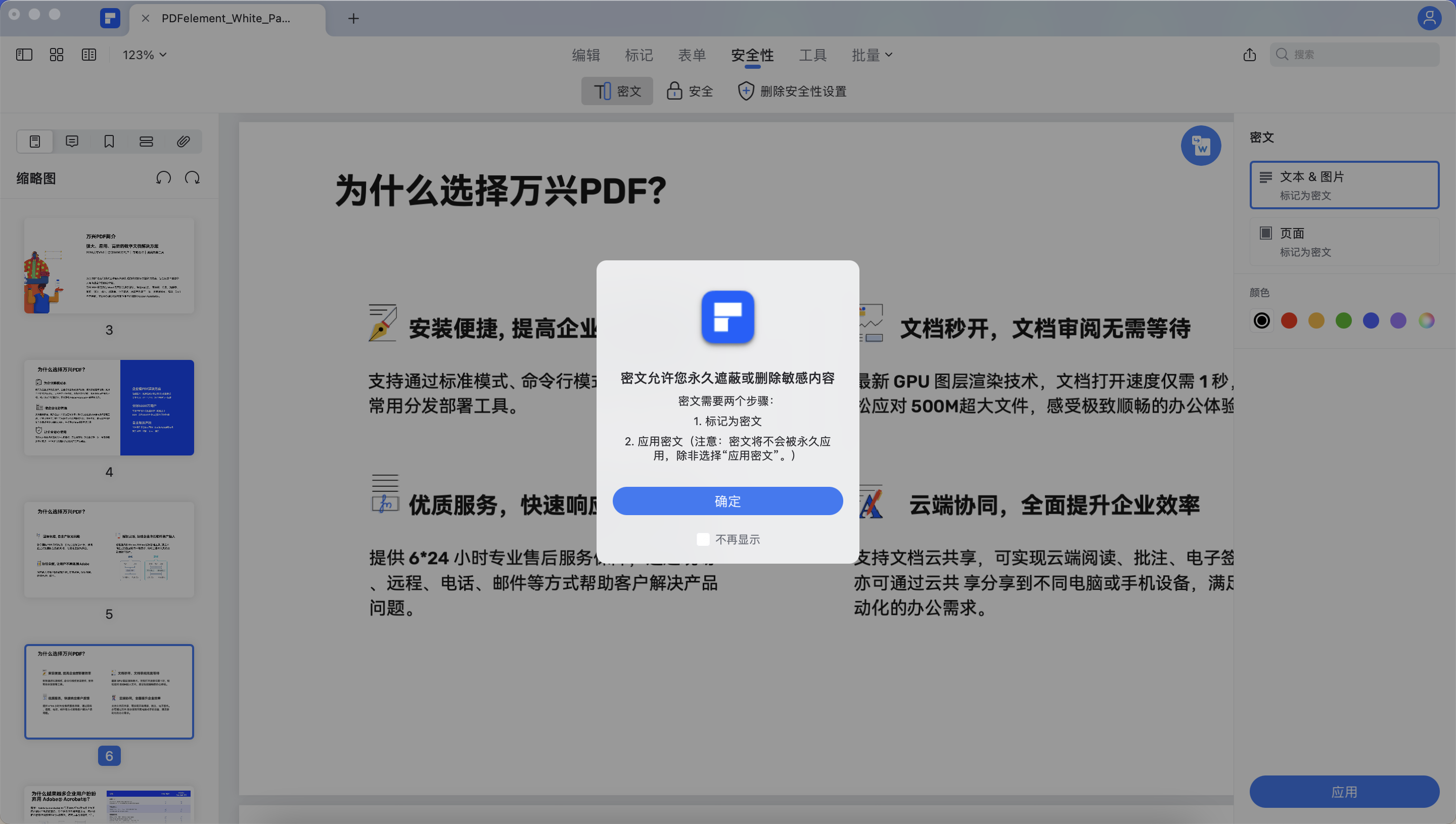This screenshot has height=824, width=1456.
Task: Select the 密文 redaction tool
Action: 617,90
